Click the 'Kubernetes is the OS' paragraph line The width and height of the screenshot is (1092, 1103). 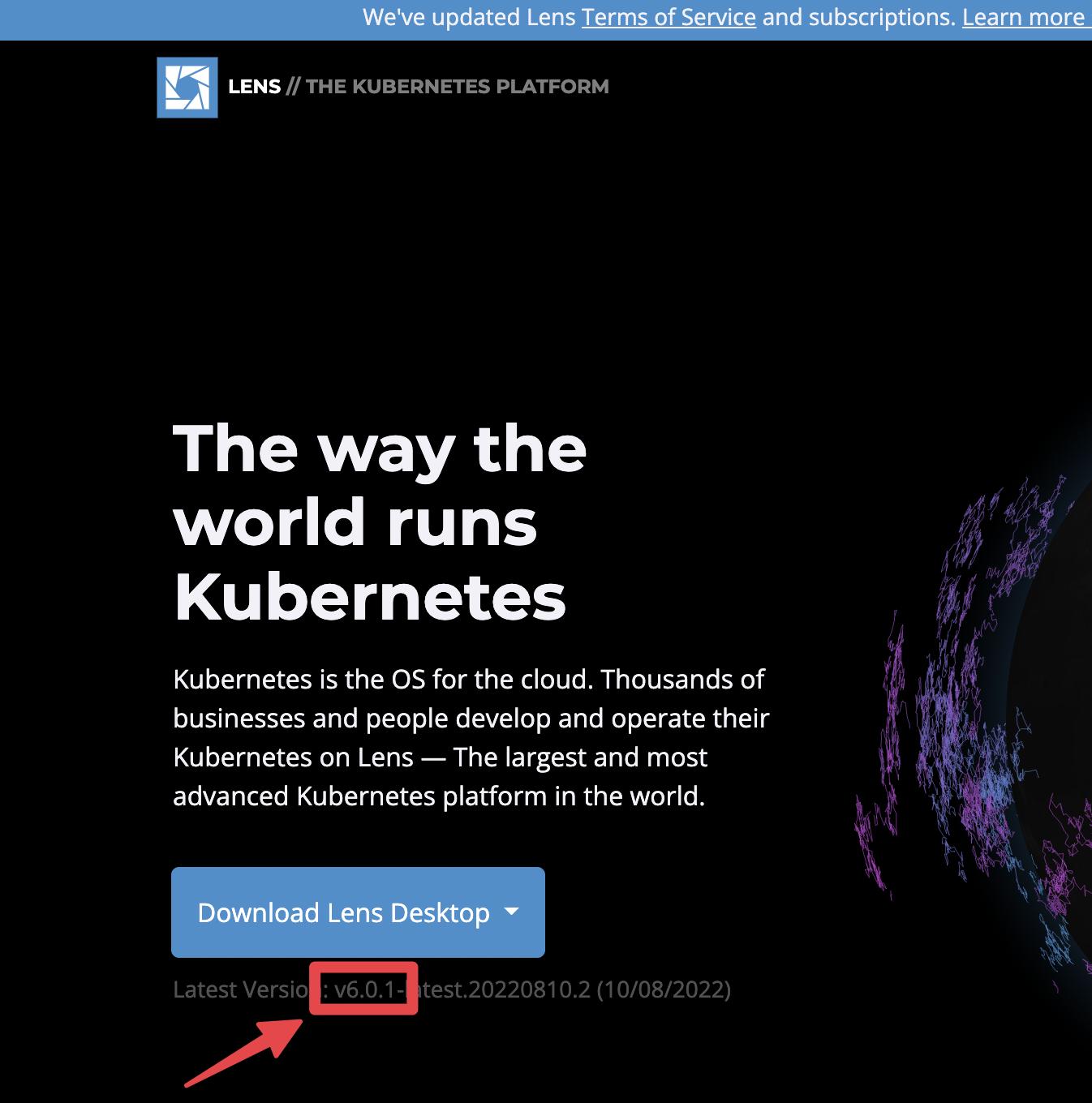[x=468, y=679]
